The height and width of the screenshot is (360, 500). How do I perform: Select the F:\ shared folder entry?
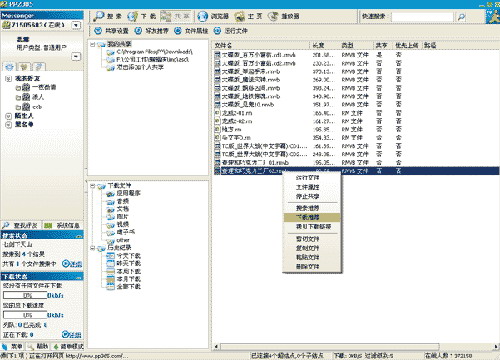(x=148, y=60)
